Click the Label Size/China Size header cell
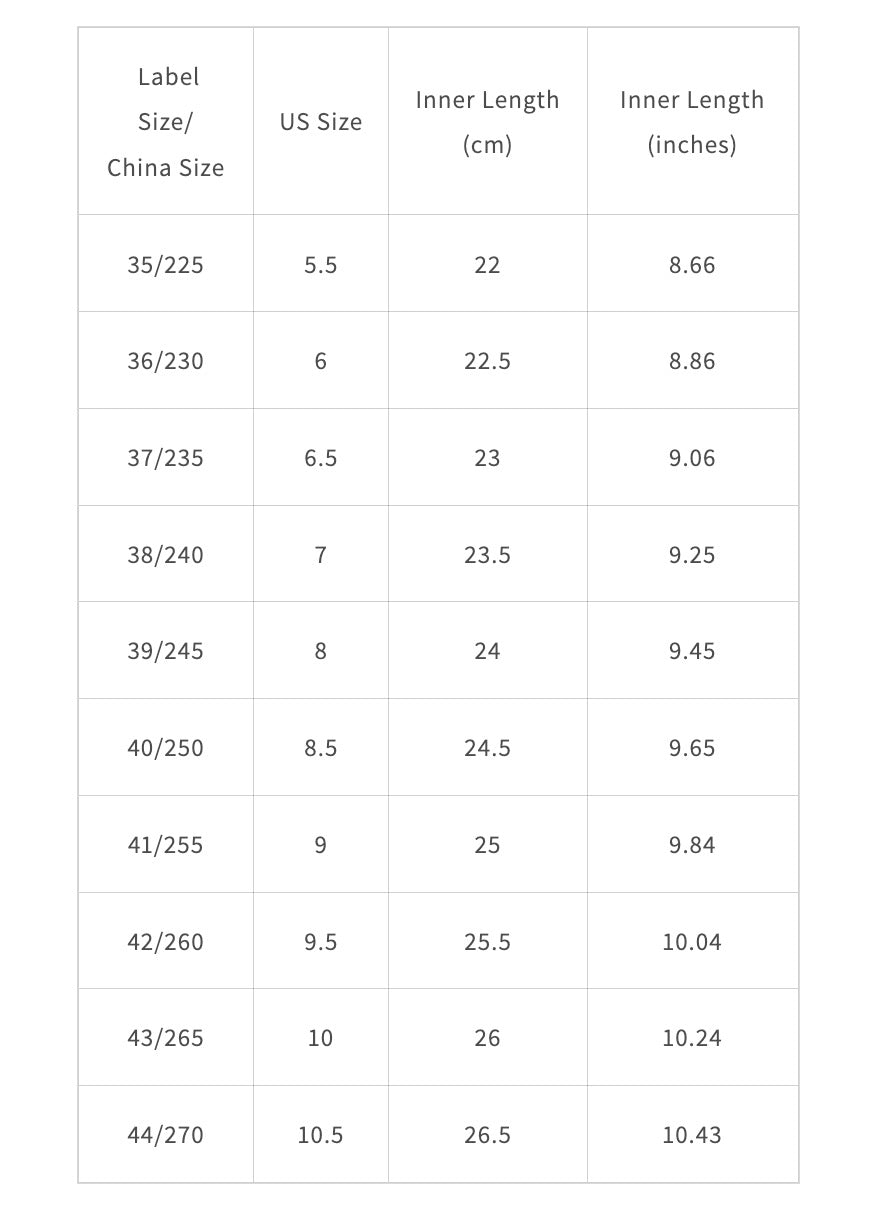Viewport: 882px width, 1222px height. [166, 122]
